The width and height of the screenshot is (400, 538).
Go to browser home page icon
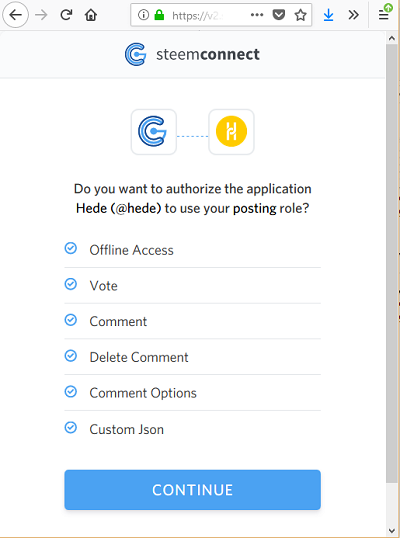point(91,15)
